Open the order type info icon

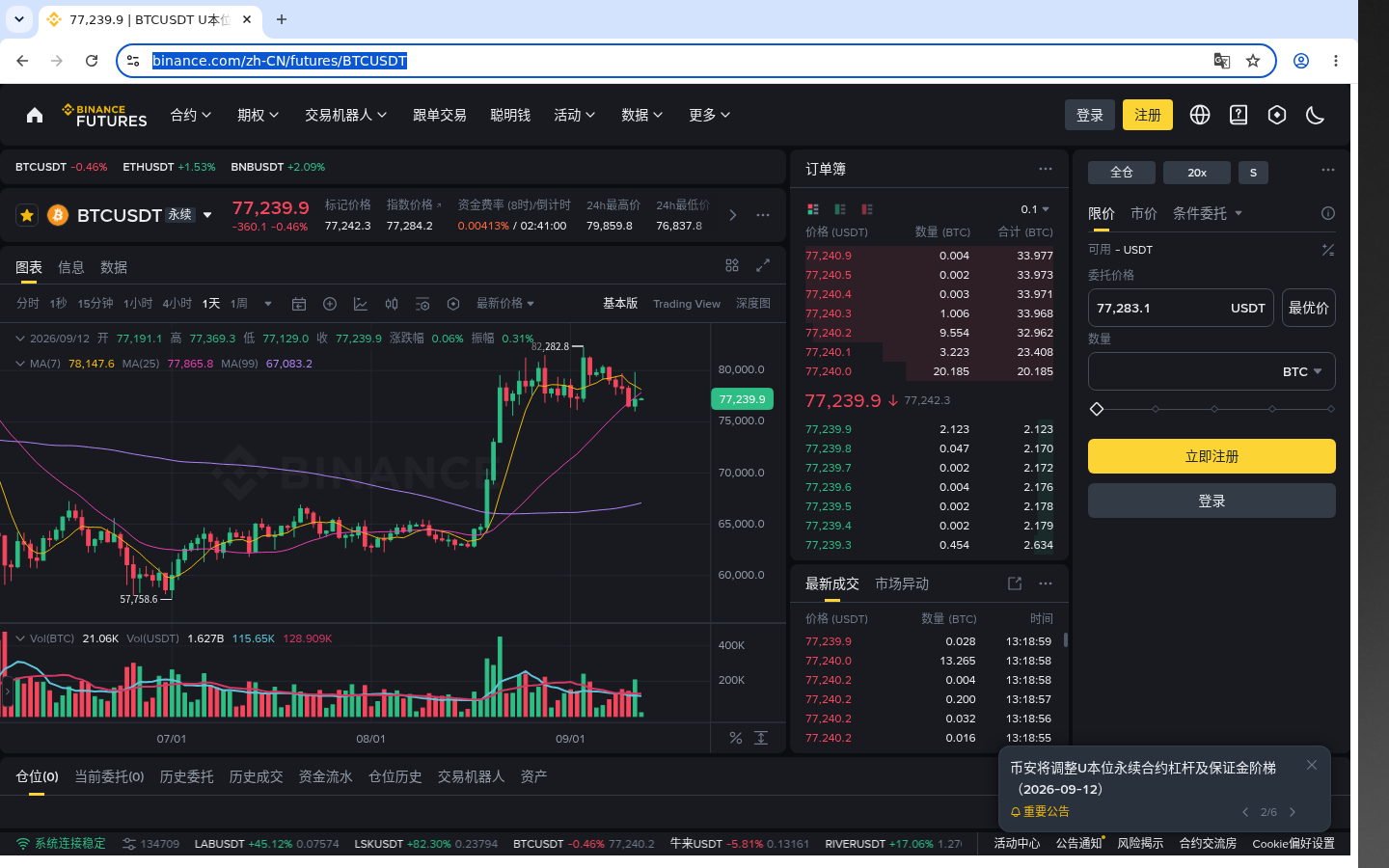[1328, 213]
